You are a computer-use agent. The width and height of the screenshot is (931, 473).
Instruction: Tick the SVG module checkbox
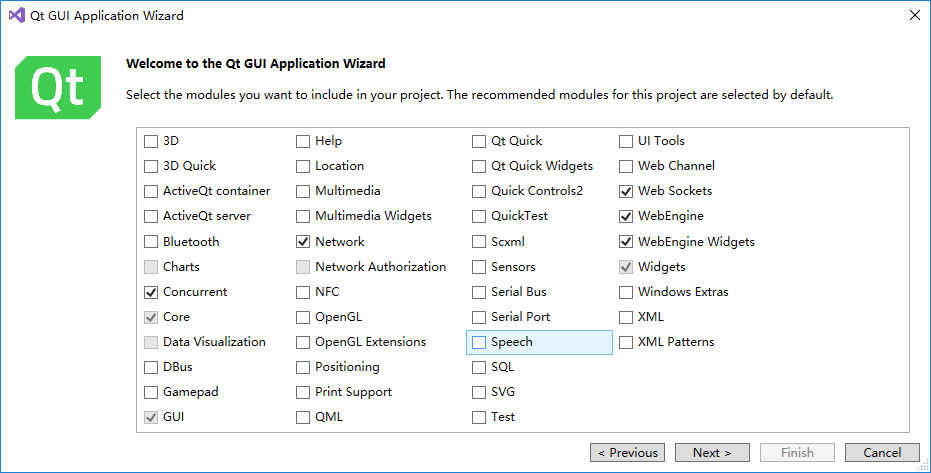(x=479, y=392)
